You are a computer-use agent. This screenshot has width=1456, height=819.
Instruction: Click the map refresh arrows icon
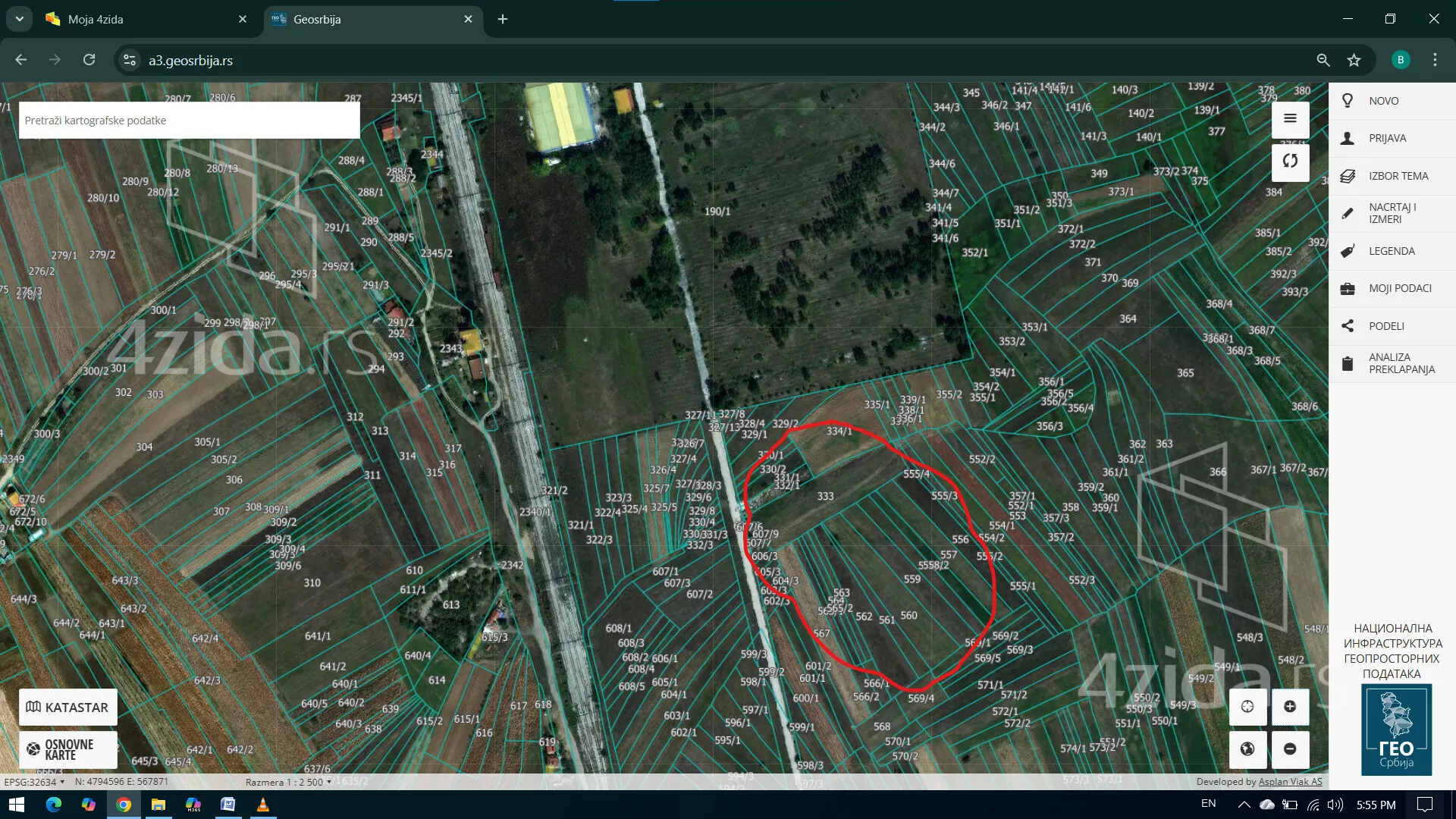point(1290,161)
